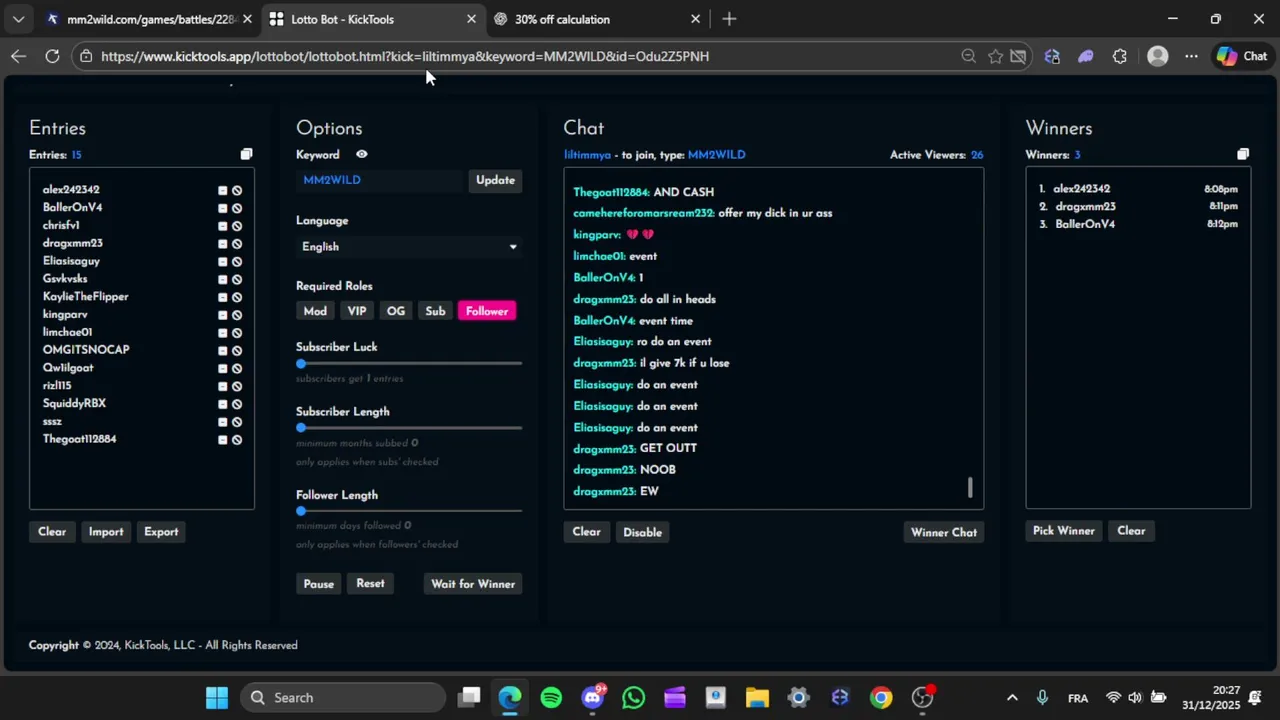Ban entry kingparv with its circle icon
1280x720 pixels.
[x=237, y=315]
